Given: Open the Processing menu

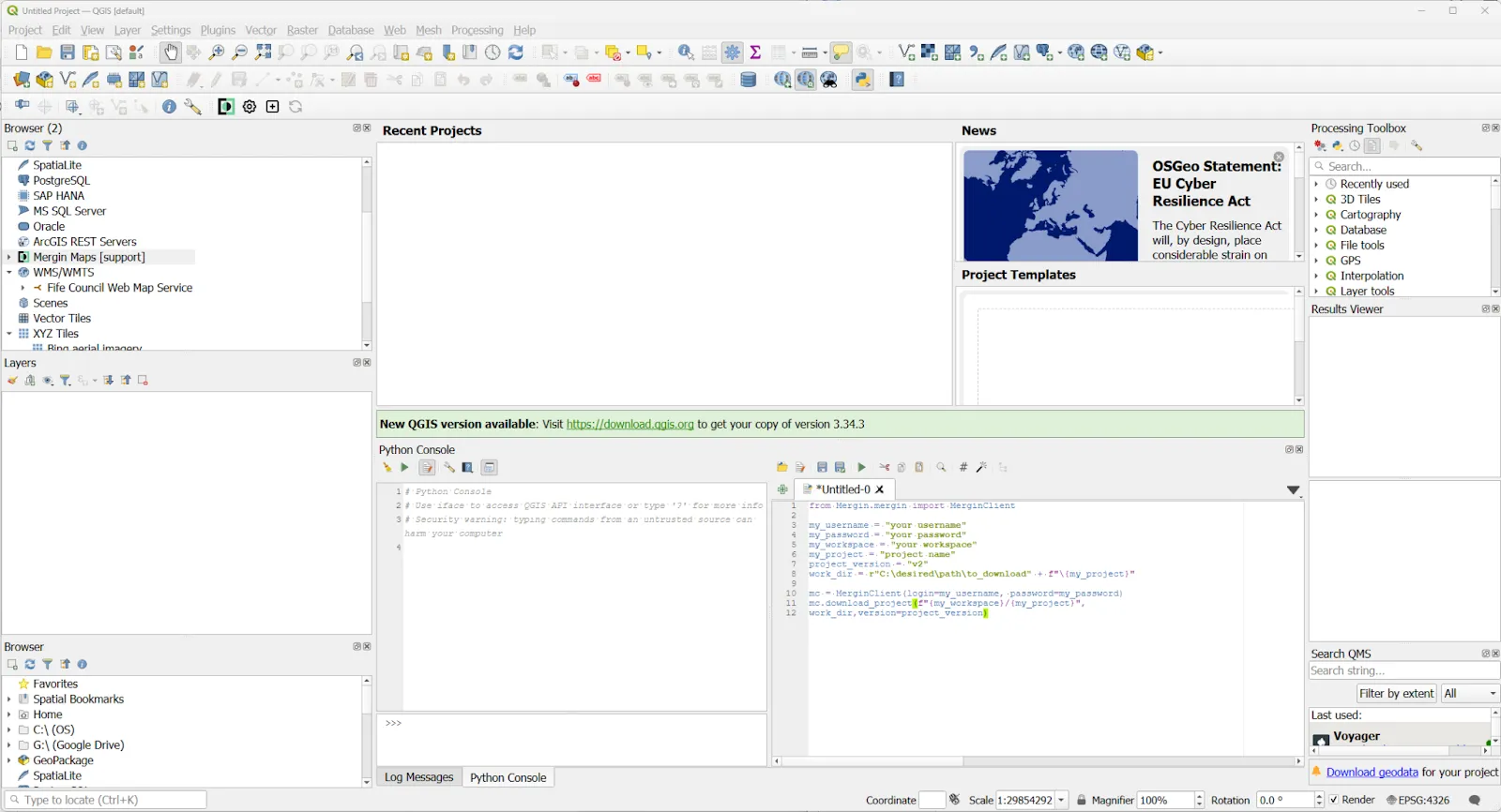Looking at the screenshot, I should coord(477,30).
